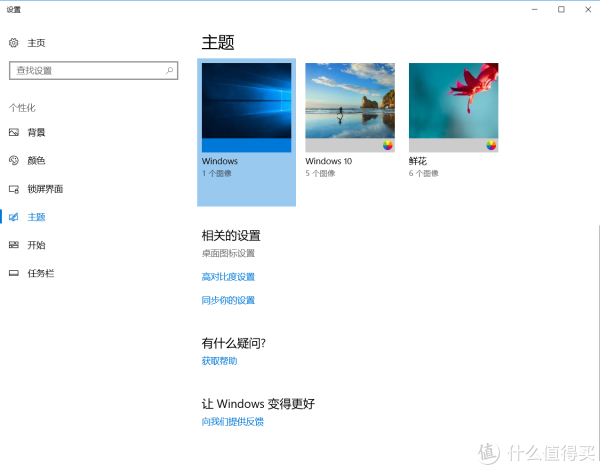Go to 锁屏界面 lock screen page

point(45,189)
